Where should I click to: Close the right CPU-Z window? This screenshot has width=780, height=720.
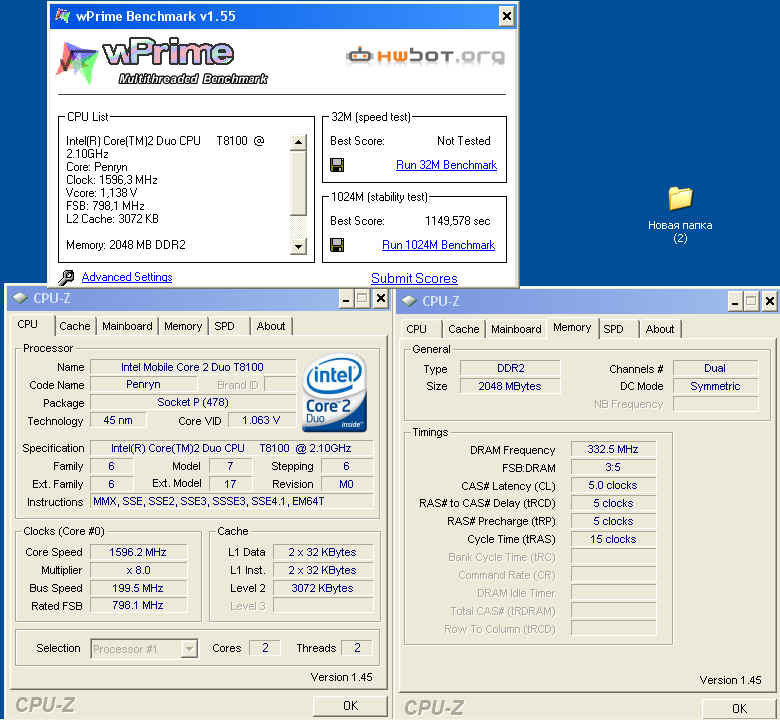[770, 302]
